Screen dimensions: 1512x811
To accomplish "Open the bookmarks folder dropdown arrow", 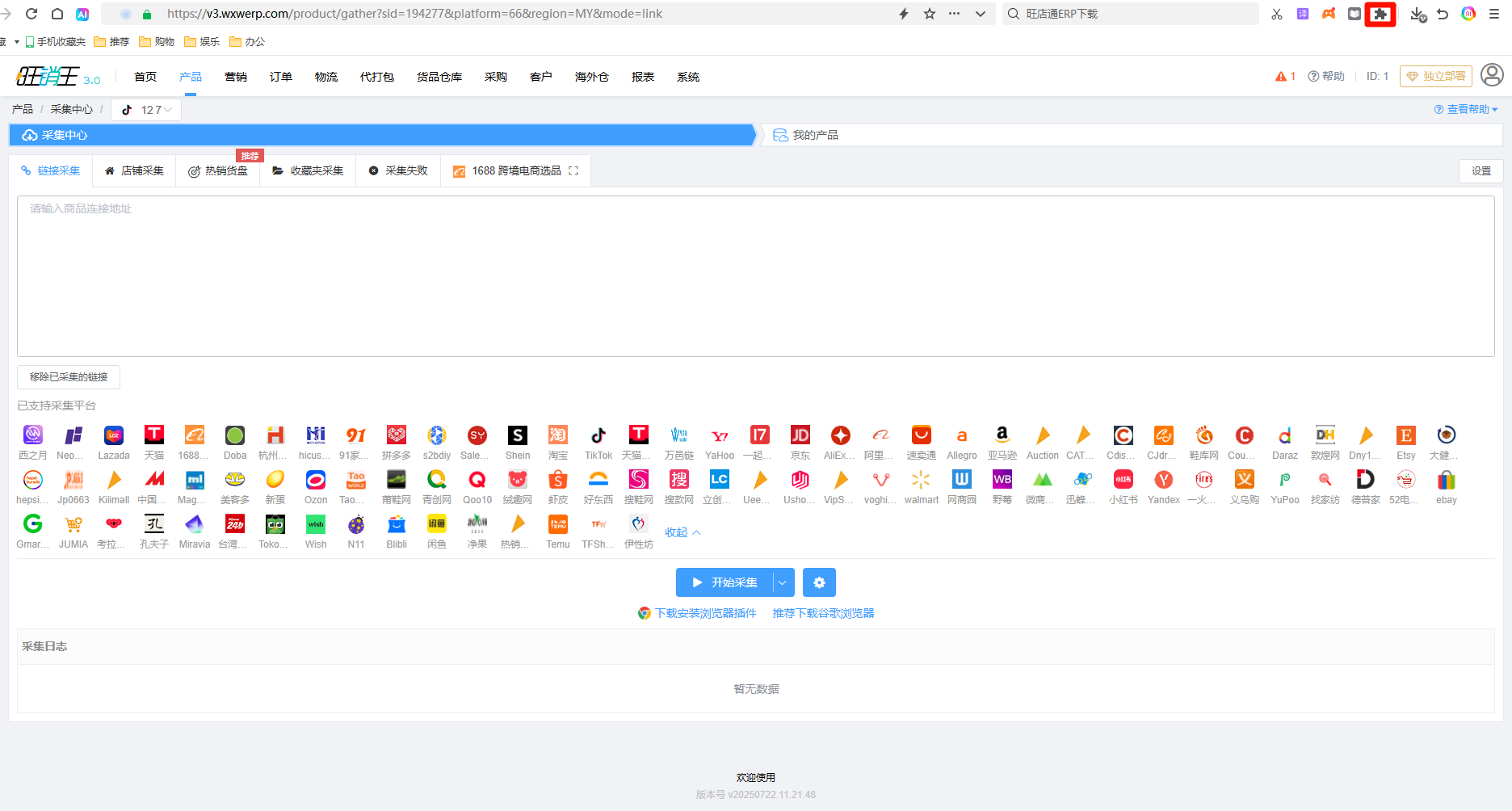I will click(16, 41).
